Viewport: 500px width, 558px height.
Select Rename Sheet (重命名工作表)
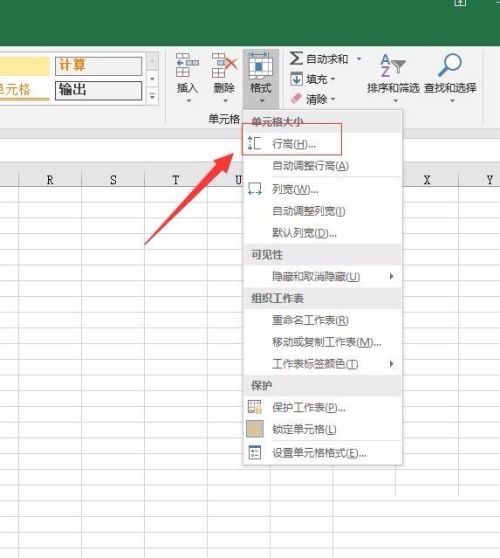(323, 320)
